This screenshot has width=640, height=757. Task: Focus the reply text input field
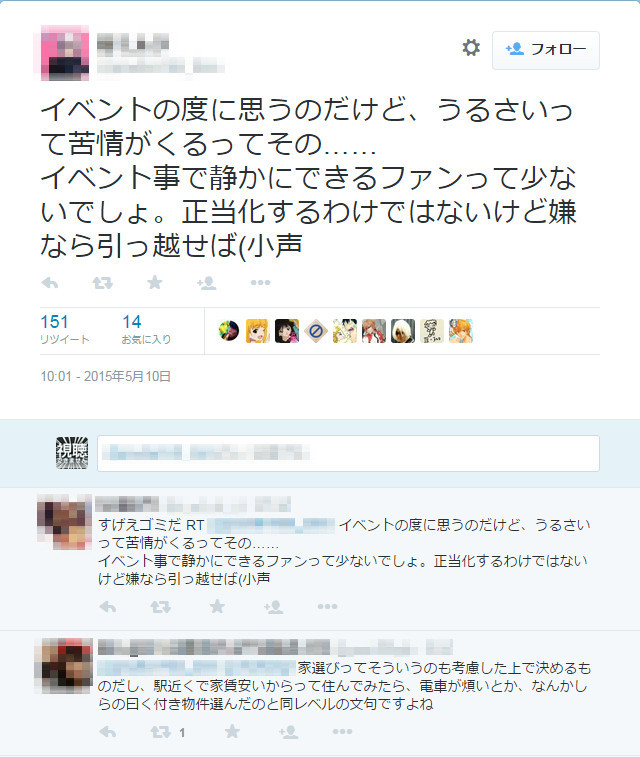(x=348, y=453)
